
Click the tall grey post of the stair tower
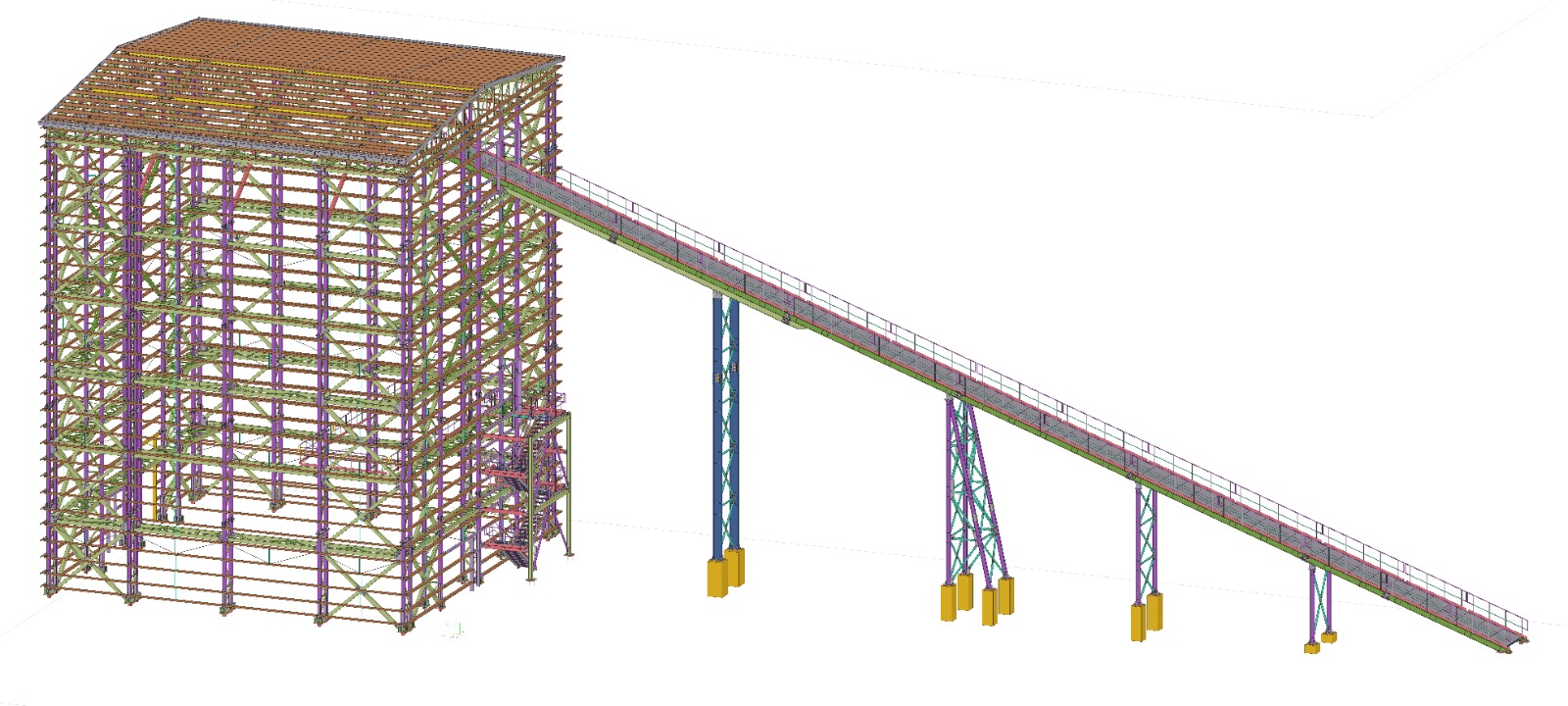tap(567, 480)
